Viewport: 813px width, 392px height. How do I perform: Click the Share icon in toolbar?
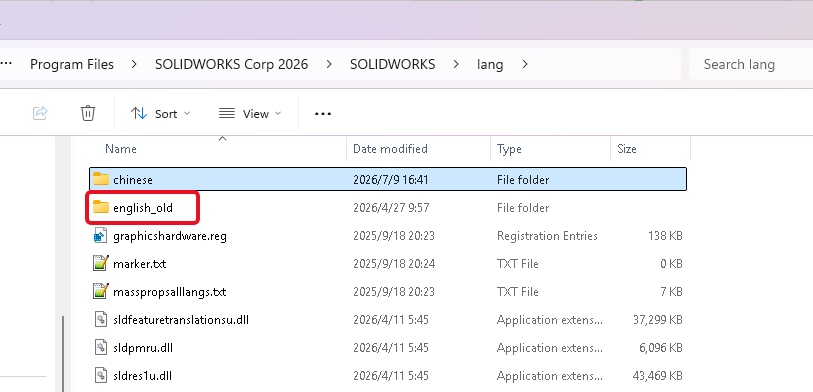pyautogui.click(x=40, y=113)
